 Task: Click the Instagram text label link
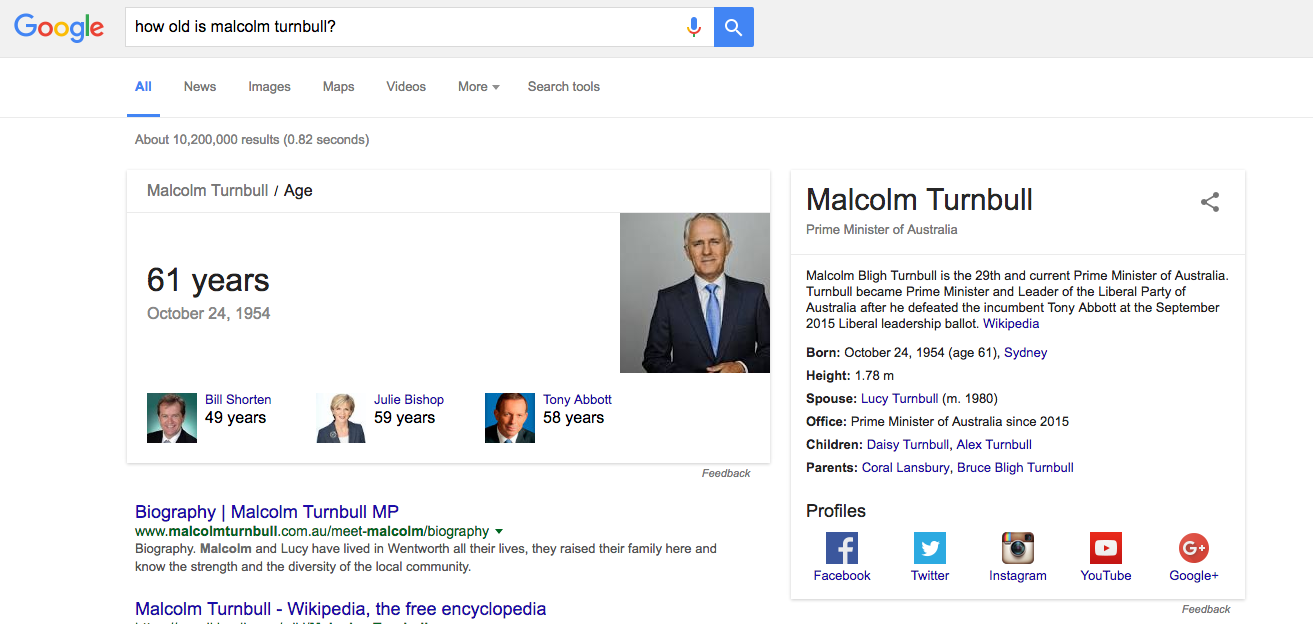(1018, 576)
